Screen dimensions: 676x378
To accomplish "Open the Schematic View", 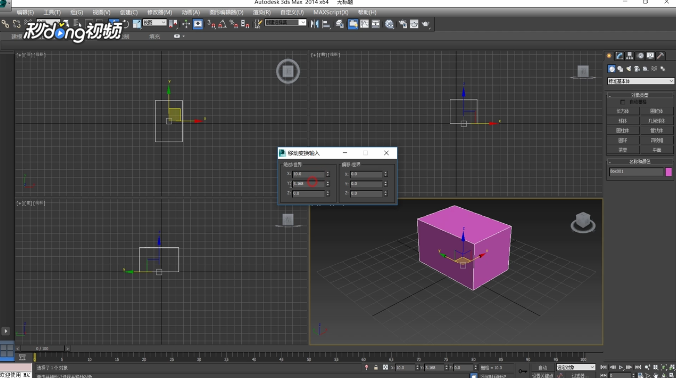I will click(x=376, y=24).
